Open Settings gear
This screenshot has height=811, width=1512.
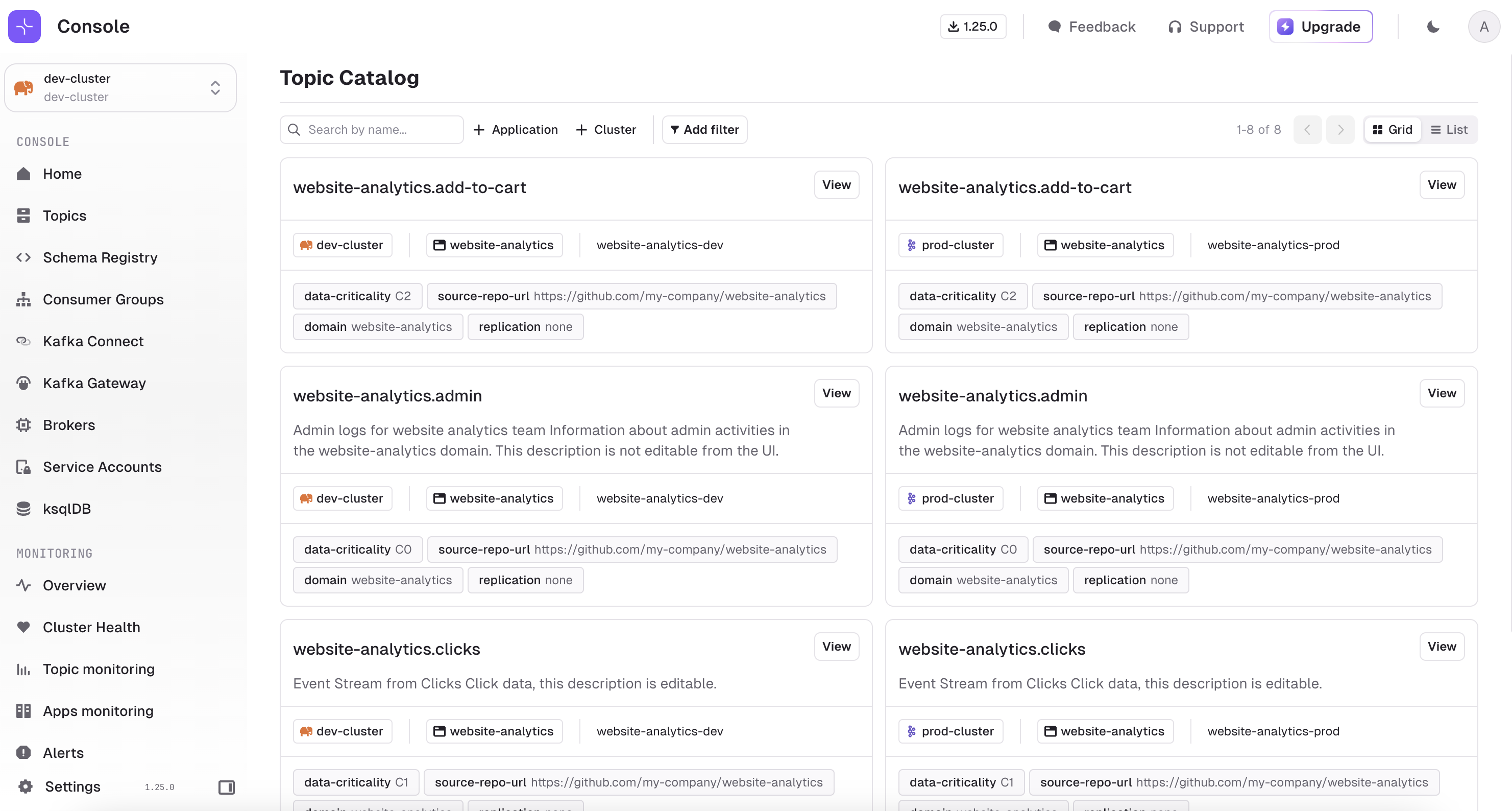point(25,786)
